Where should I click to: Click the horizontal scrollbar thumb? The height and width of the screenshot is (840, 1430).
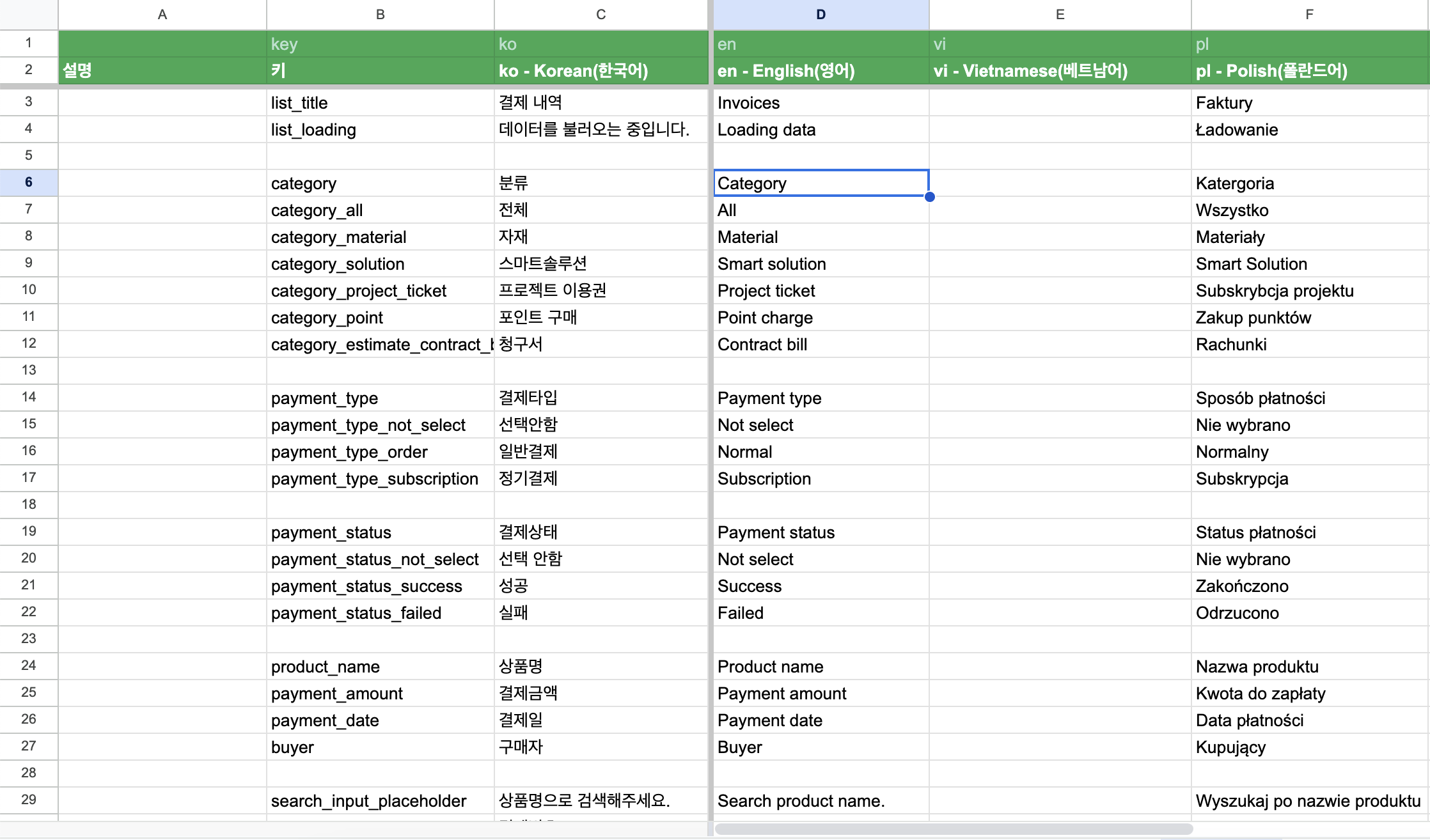953,829
